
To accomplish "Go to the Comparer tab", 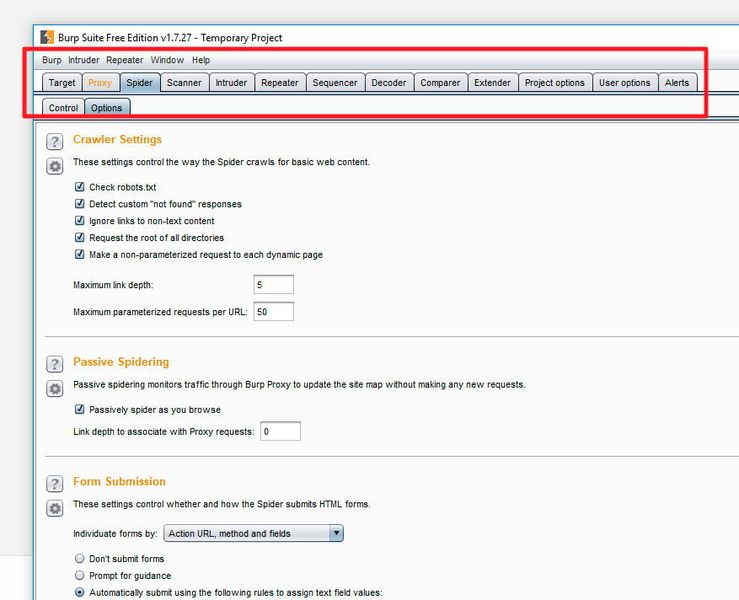I will [x=440, y=82].
